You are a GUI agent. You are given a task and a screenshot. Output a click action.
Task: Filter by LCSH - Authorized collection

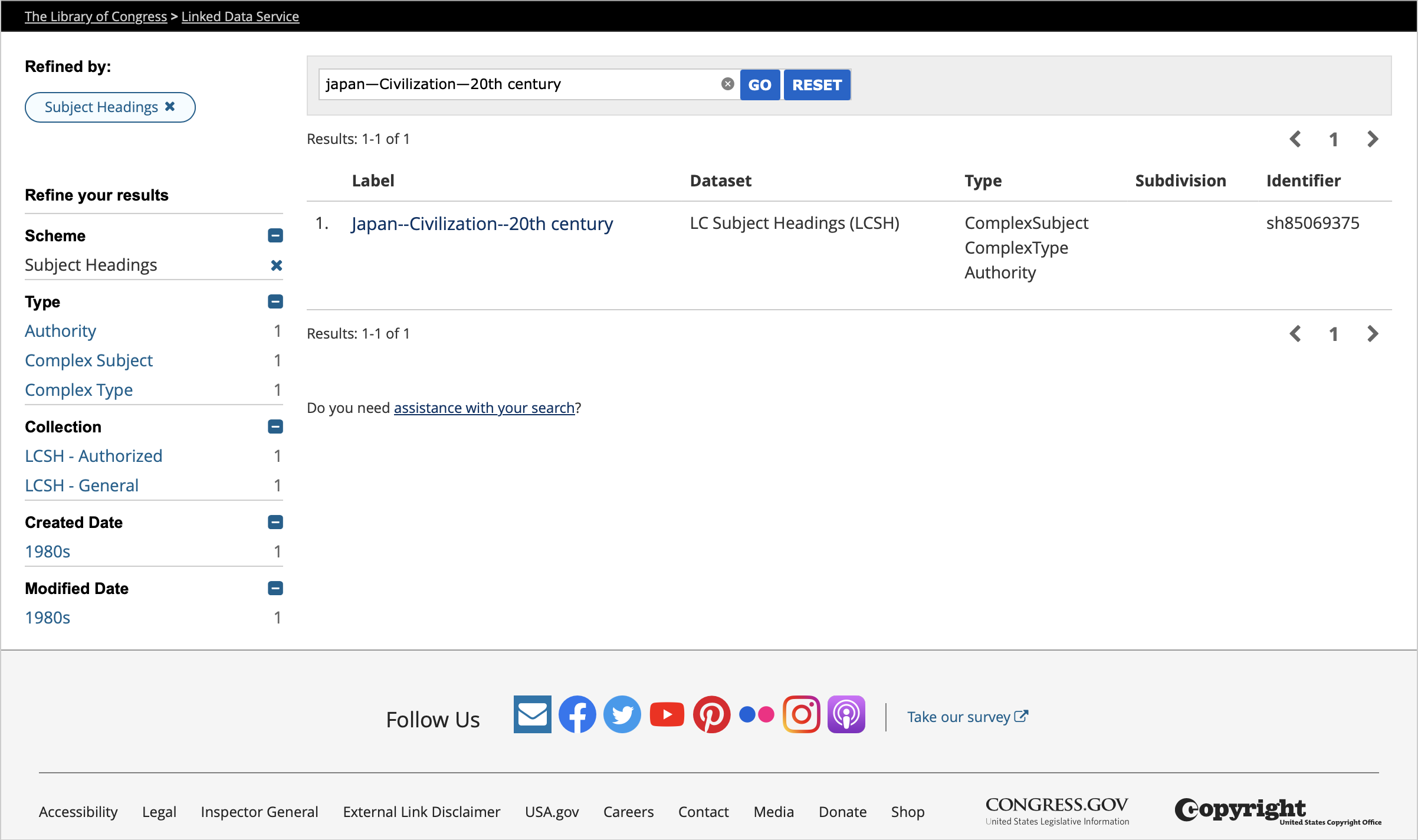[93, 456]
